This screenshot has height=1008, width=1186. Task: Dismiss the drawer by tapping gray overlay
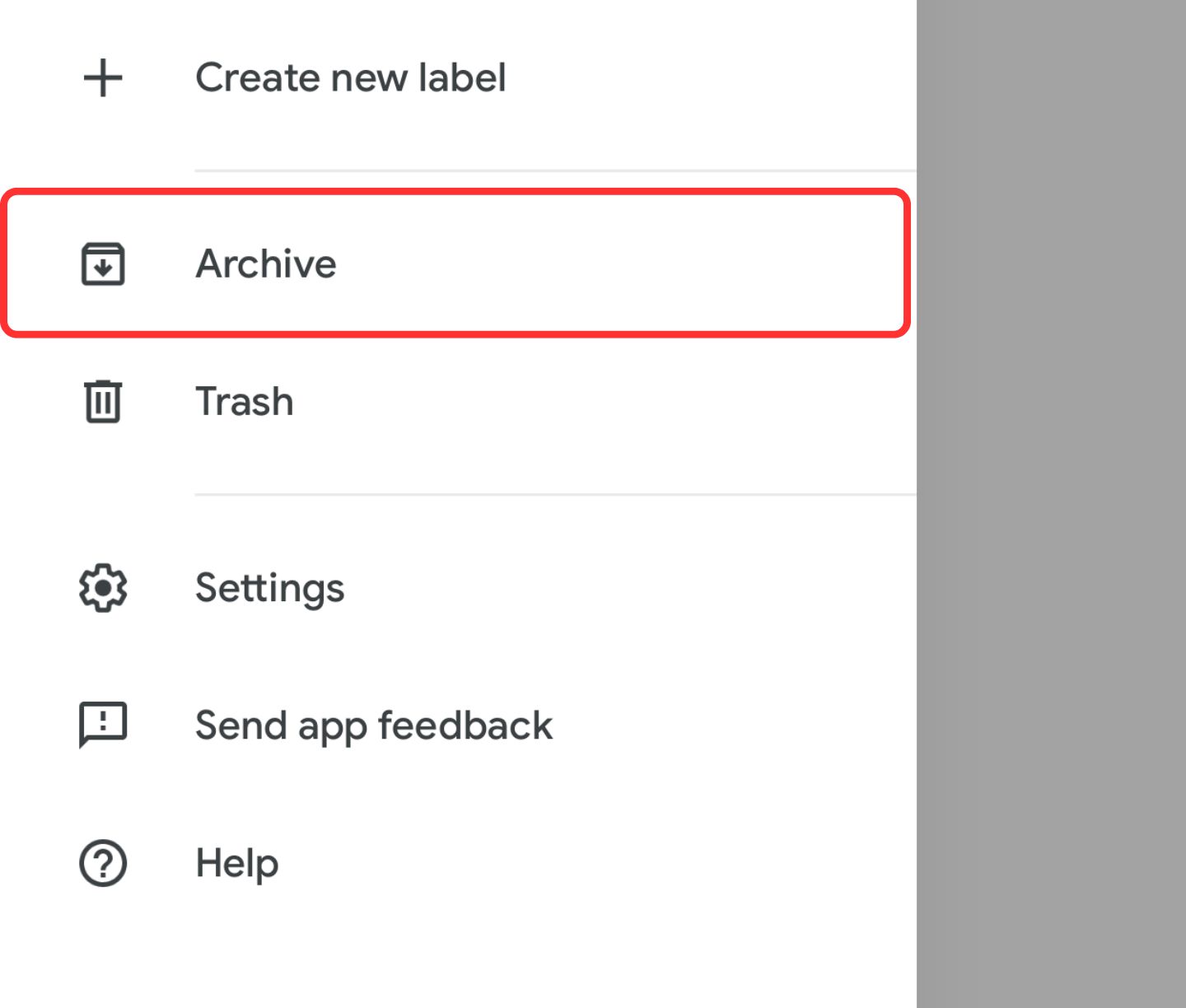click(x=1051, y=504)
